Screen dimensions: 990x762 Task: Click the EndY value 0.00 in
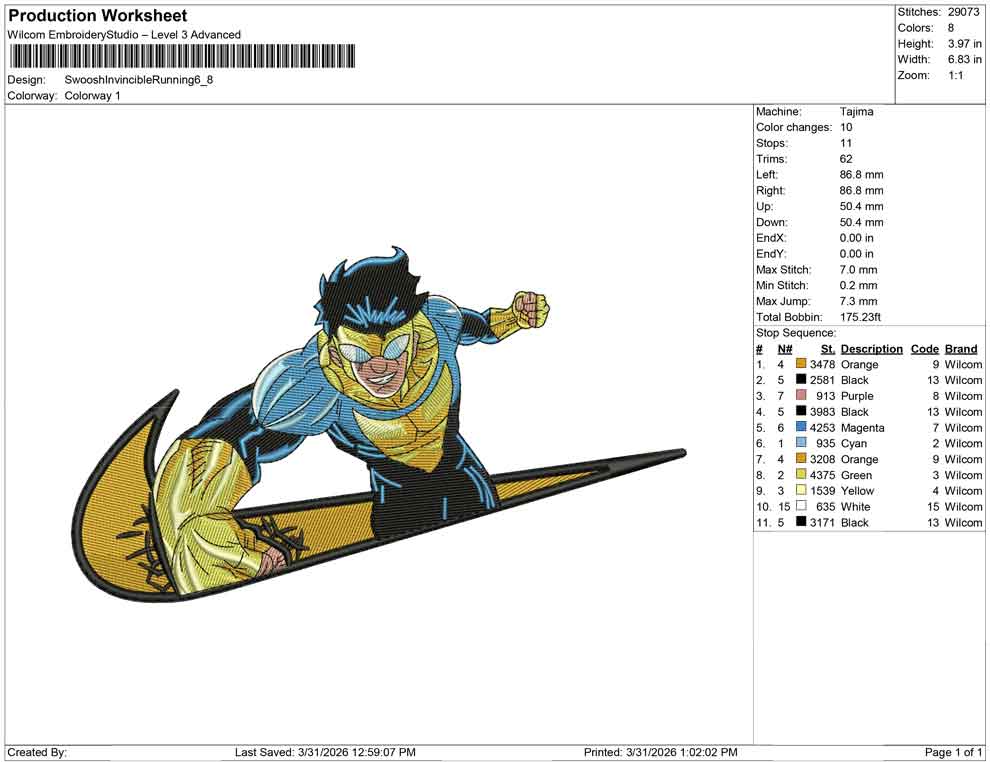[x=857, y=254]
